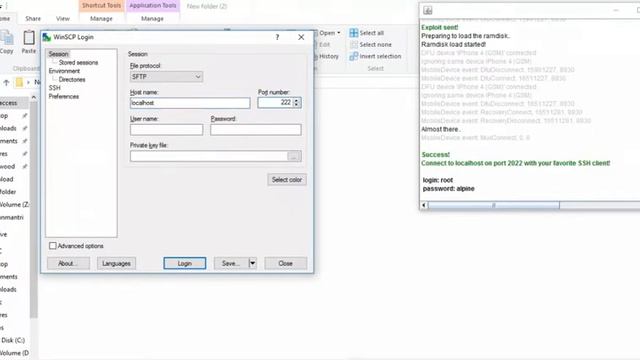Click the About button
The image size is (640, 360).
[x=68, y=263]
